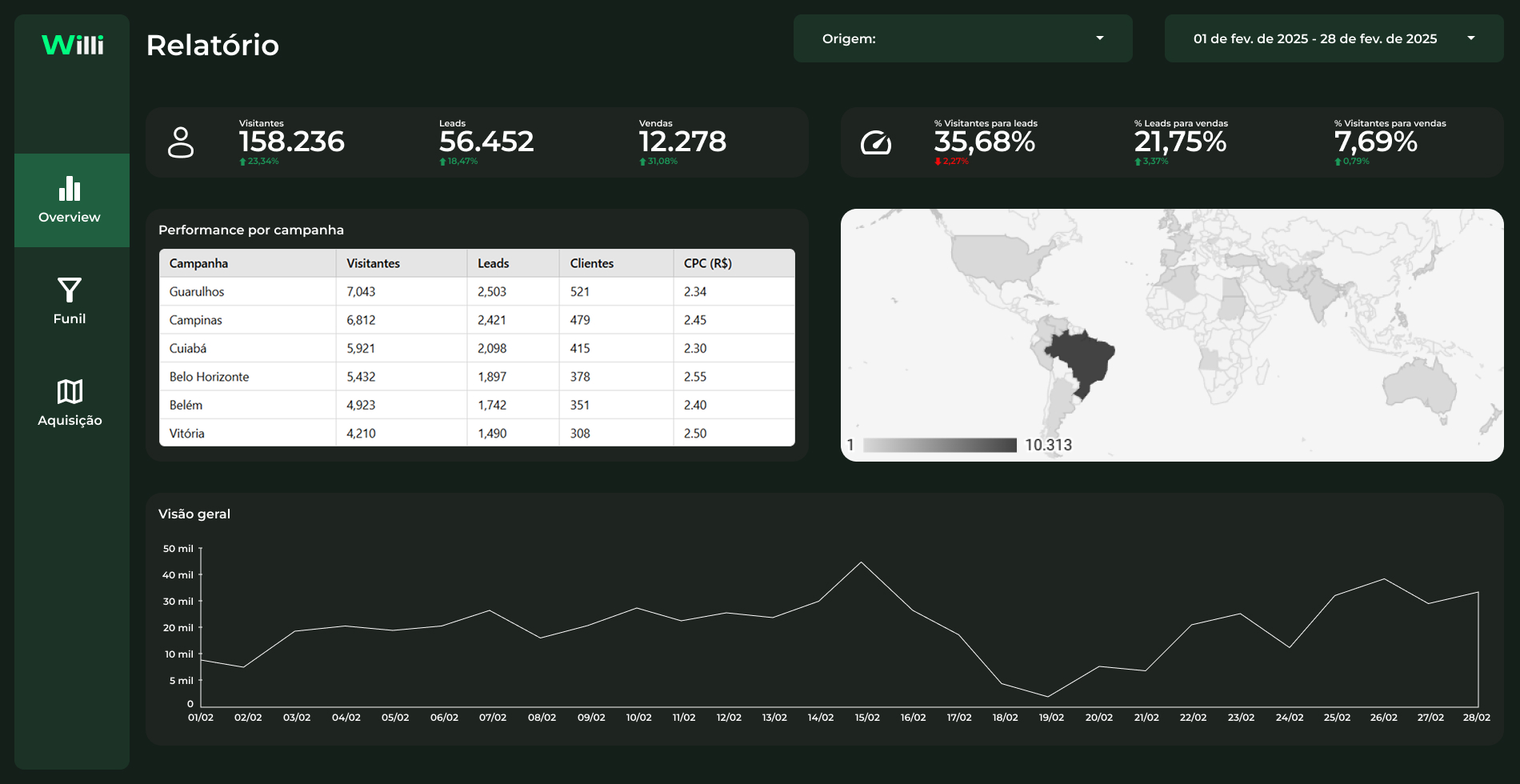Viewport: 1520px width, 784px height.
Task: Click the 21,75% leads para vendas value
Action: 1180,142
